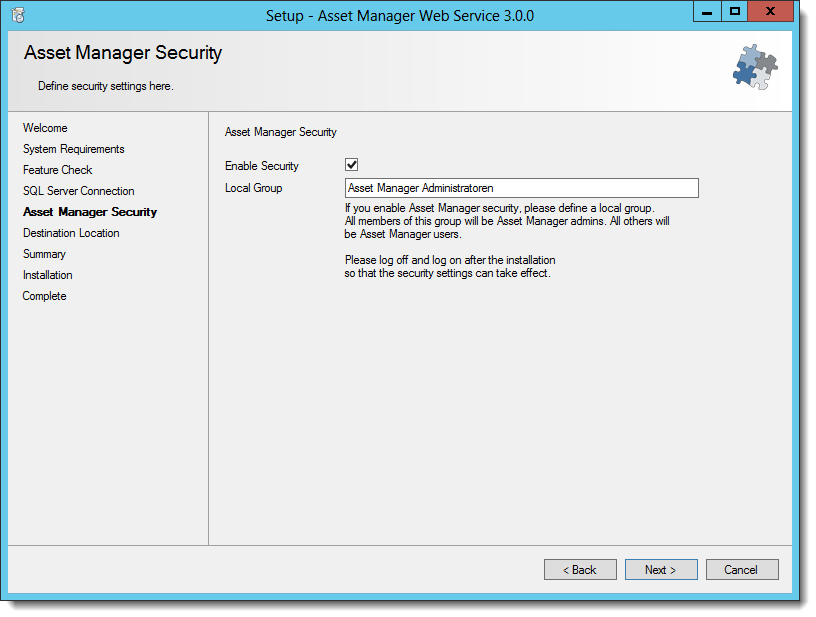The image size is (816, 617).
Task: Jump to SQL Server Connection step
Action: [79, 191]
